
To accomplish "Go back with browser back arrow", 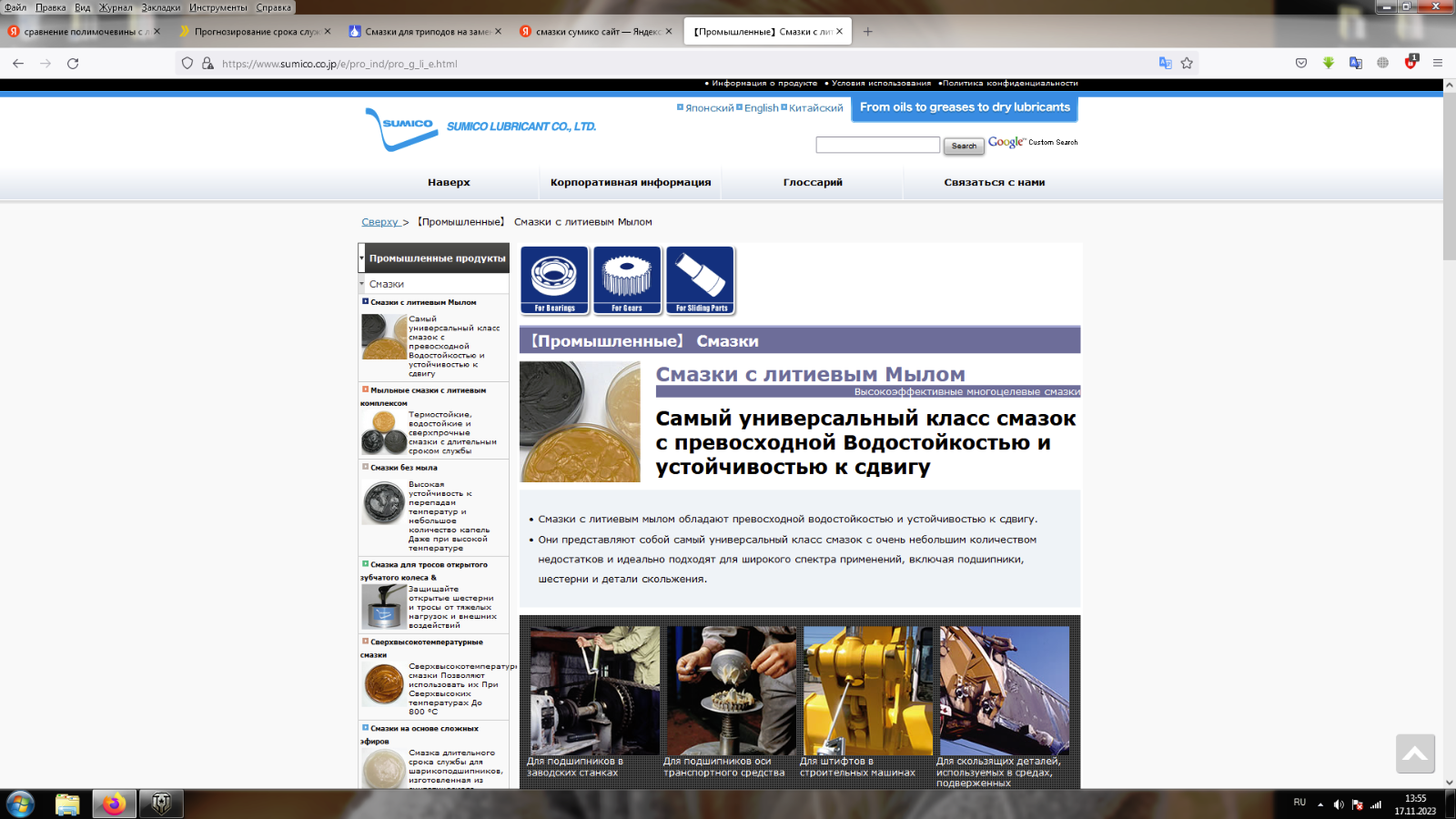I will coord(18,64).
